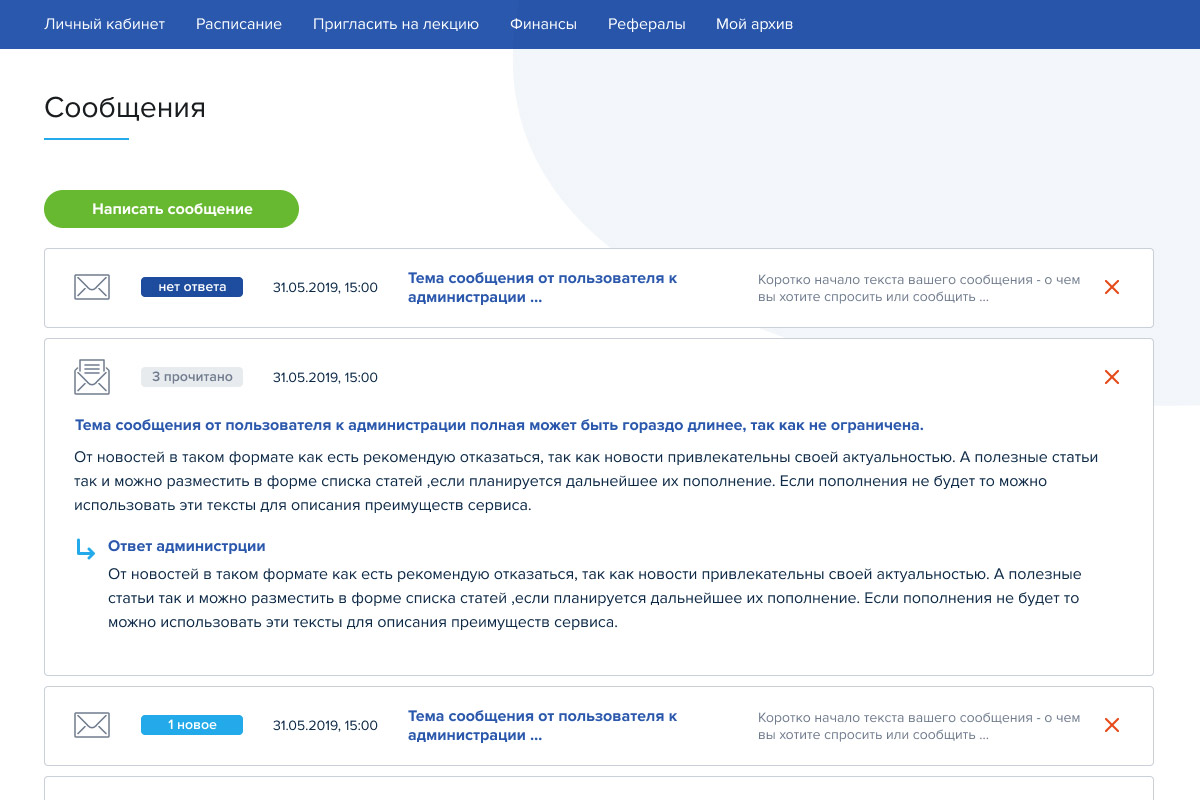Click the reply arrow icon near 'Ответ администрции'
Viewport: 1200px width, 800px height.
pos(85,548)
